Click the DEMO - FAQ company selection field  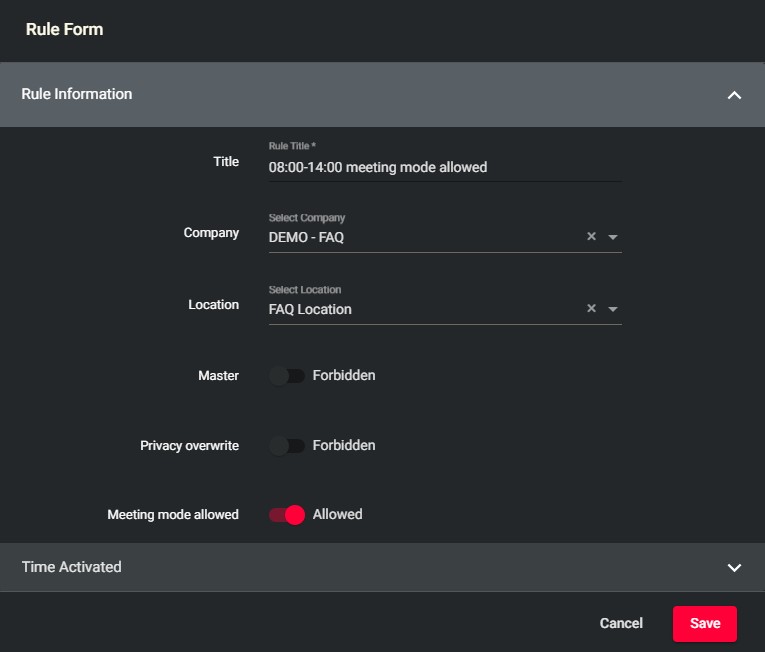pos(420,238)
